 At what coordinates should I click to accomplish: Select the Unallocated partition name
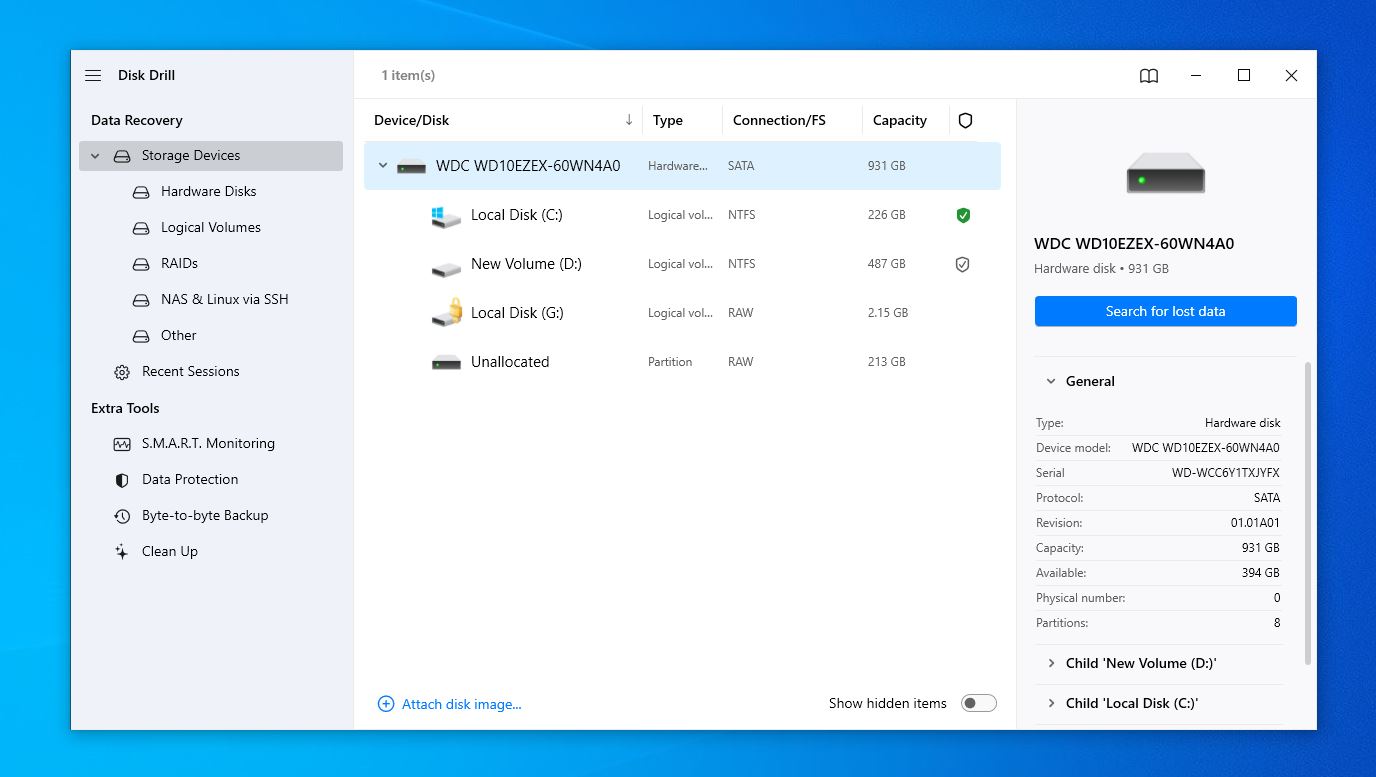tap(510, 362)
